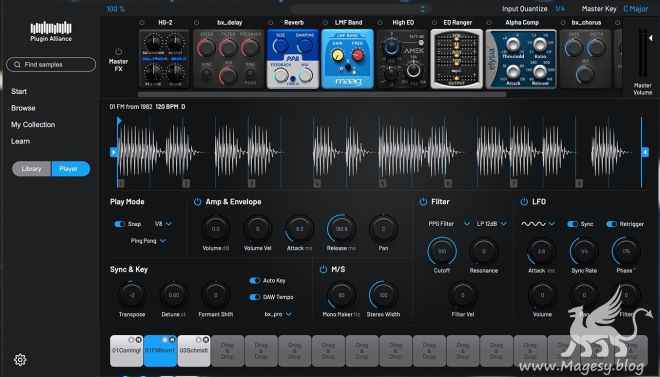Open the HG-2 plugin thumbnail
The image size is (660, 377).
165,59
